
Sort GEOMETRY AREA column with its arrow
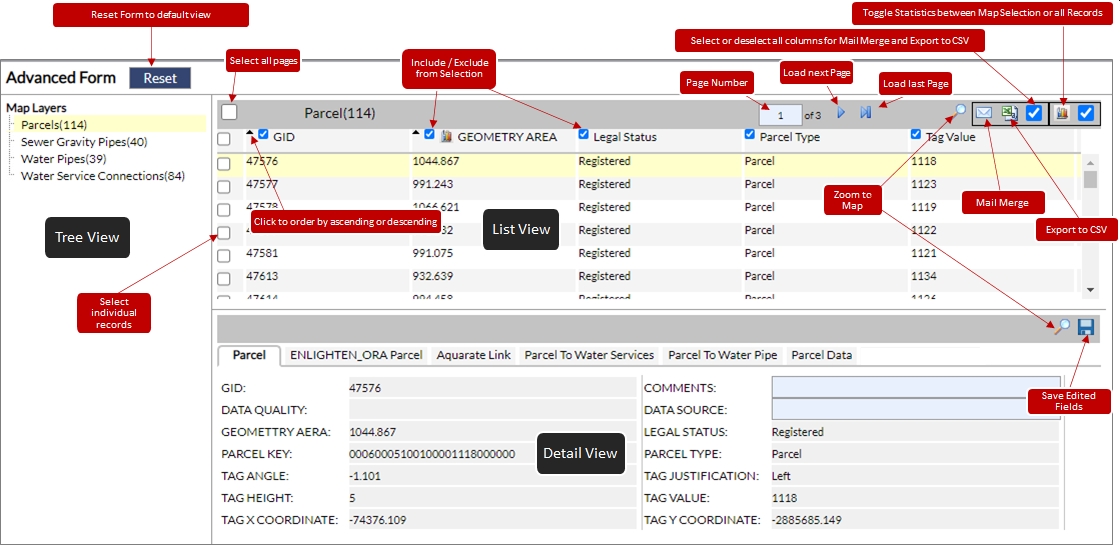[x=416, y=133]
